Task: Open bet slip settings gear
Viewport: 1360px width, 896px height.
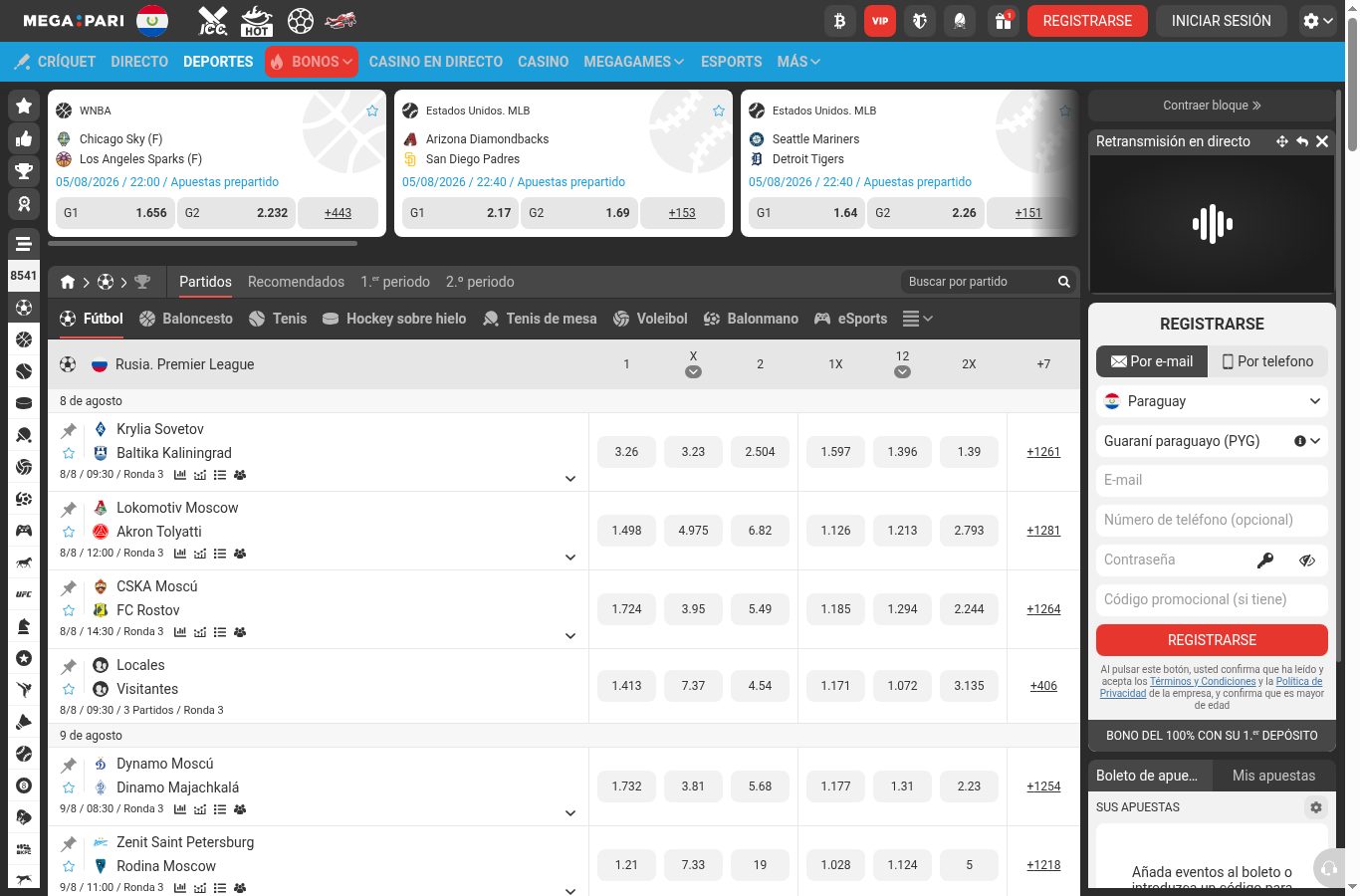Action: pyautogui.click(x=1316, y=807)
